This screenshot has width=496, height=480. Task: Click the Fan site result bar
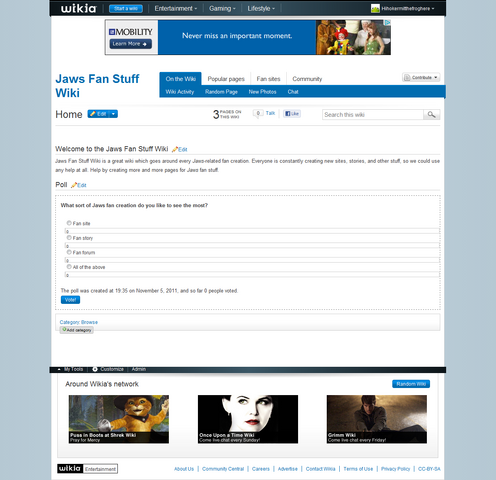click(x=252, y=231)
